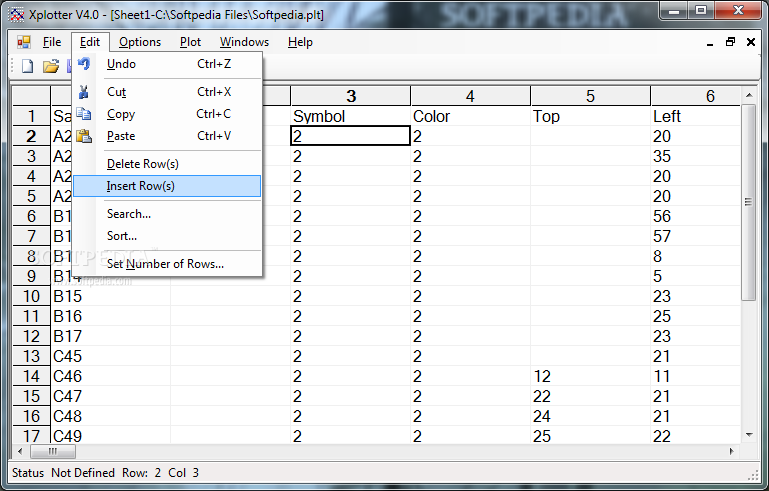
Task: Click cell B15 in row 10
Action: click(x=111, y=296)
